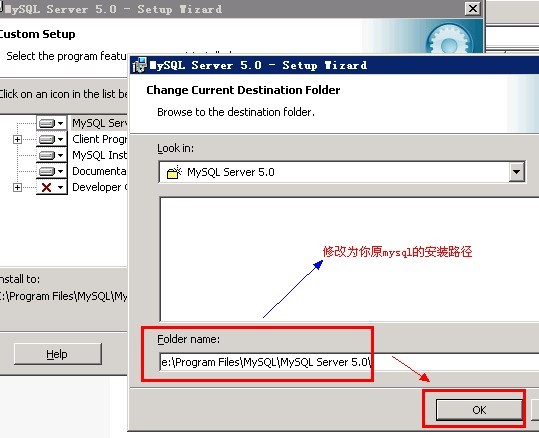Open the feature dropdown for MySQL Instance

(x=52, y=155)
